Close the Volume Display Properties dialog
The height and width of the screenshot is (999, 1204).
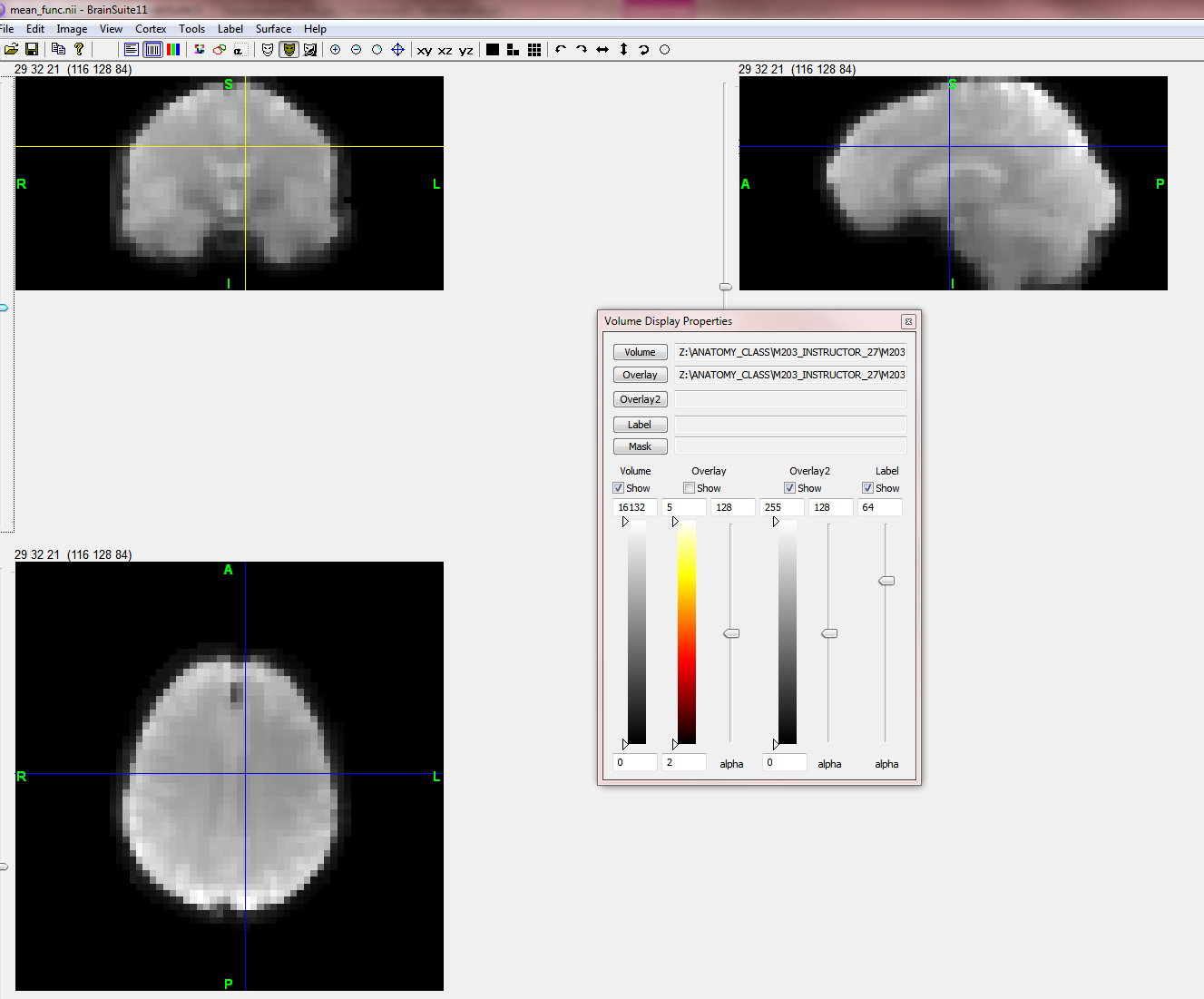tap(908, 321)
